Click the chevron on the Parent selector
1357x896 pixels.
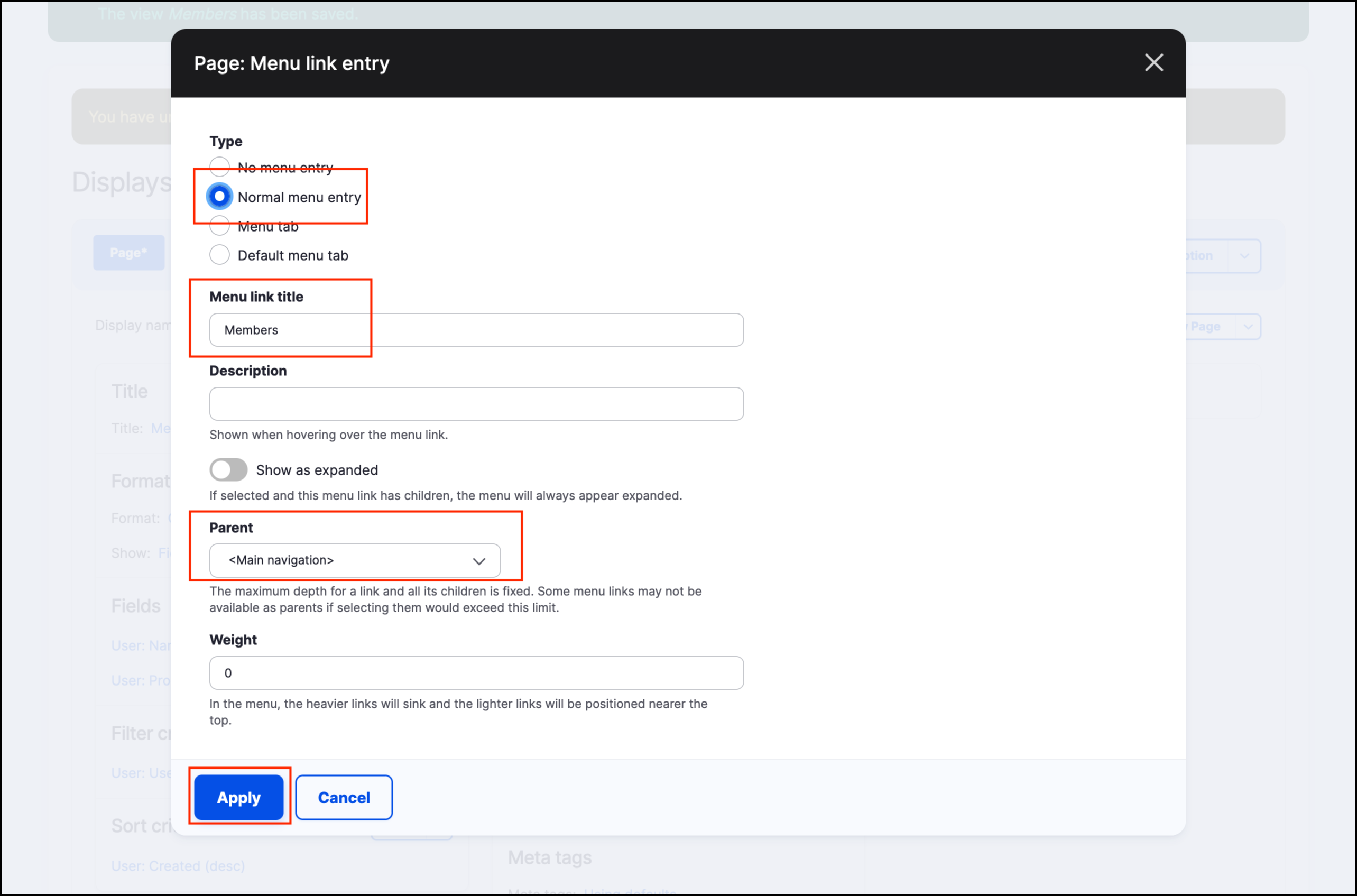(x=479, y=560)
